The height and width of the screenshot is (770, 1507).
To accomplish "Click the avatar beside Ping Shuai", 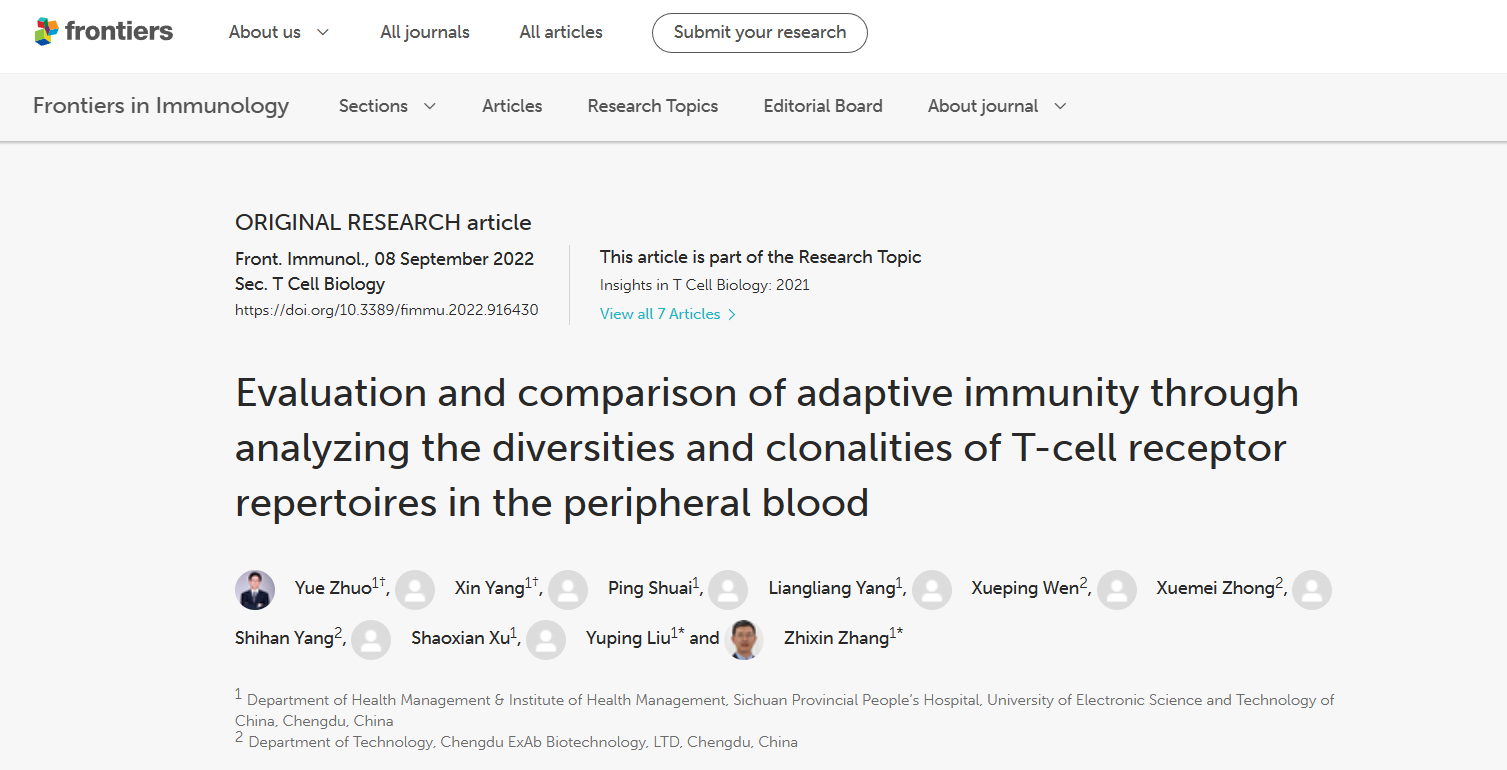I will coord(568,590).
